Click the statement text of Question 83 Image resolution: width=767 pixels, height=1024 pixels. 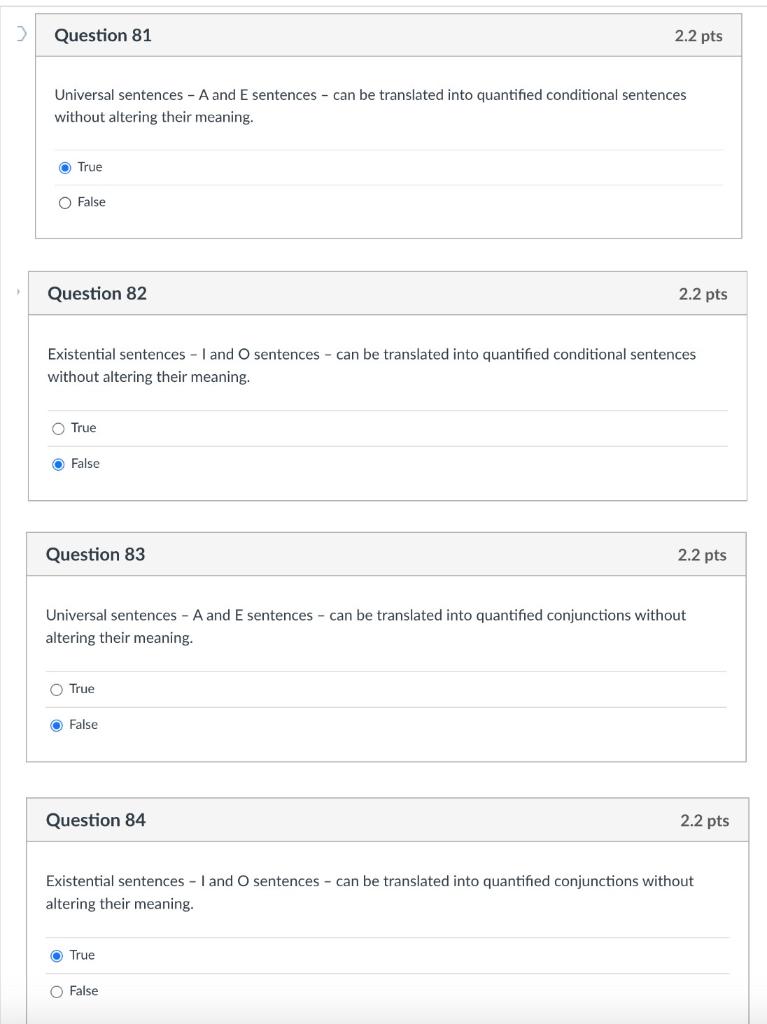365,627
